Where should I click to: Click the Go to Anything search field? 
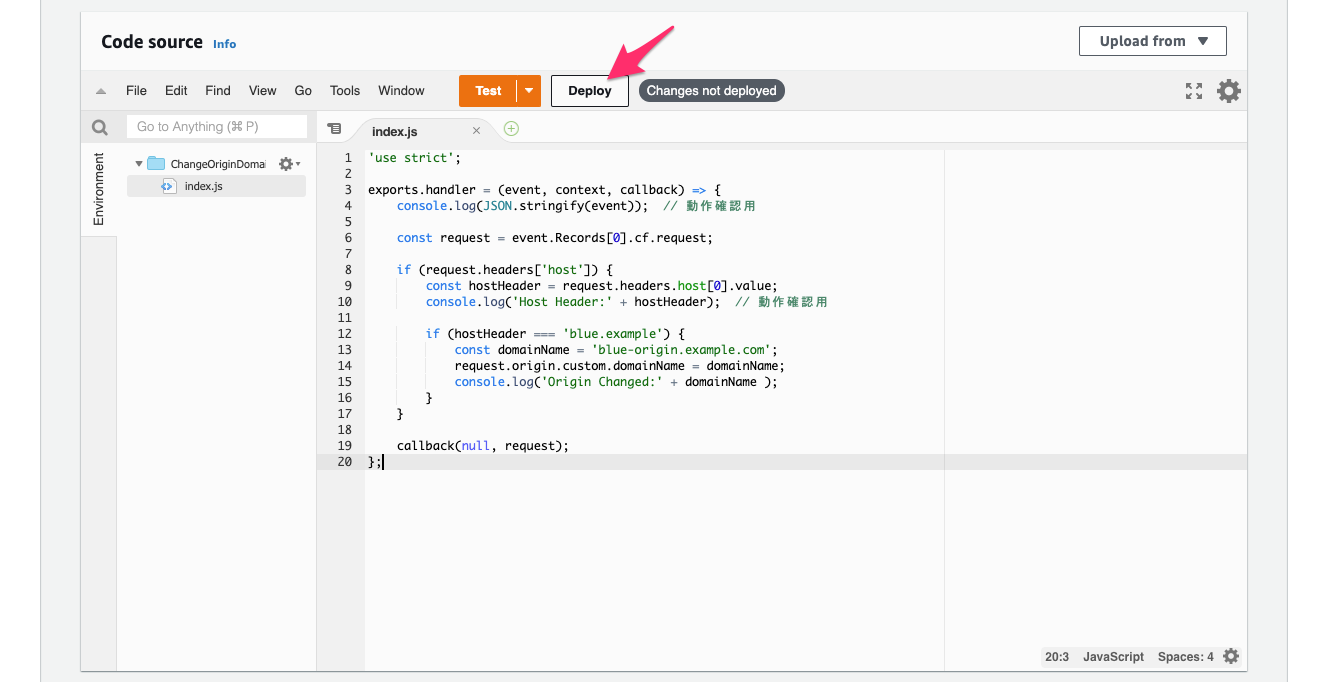click(x=217, y=127)
